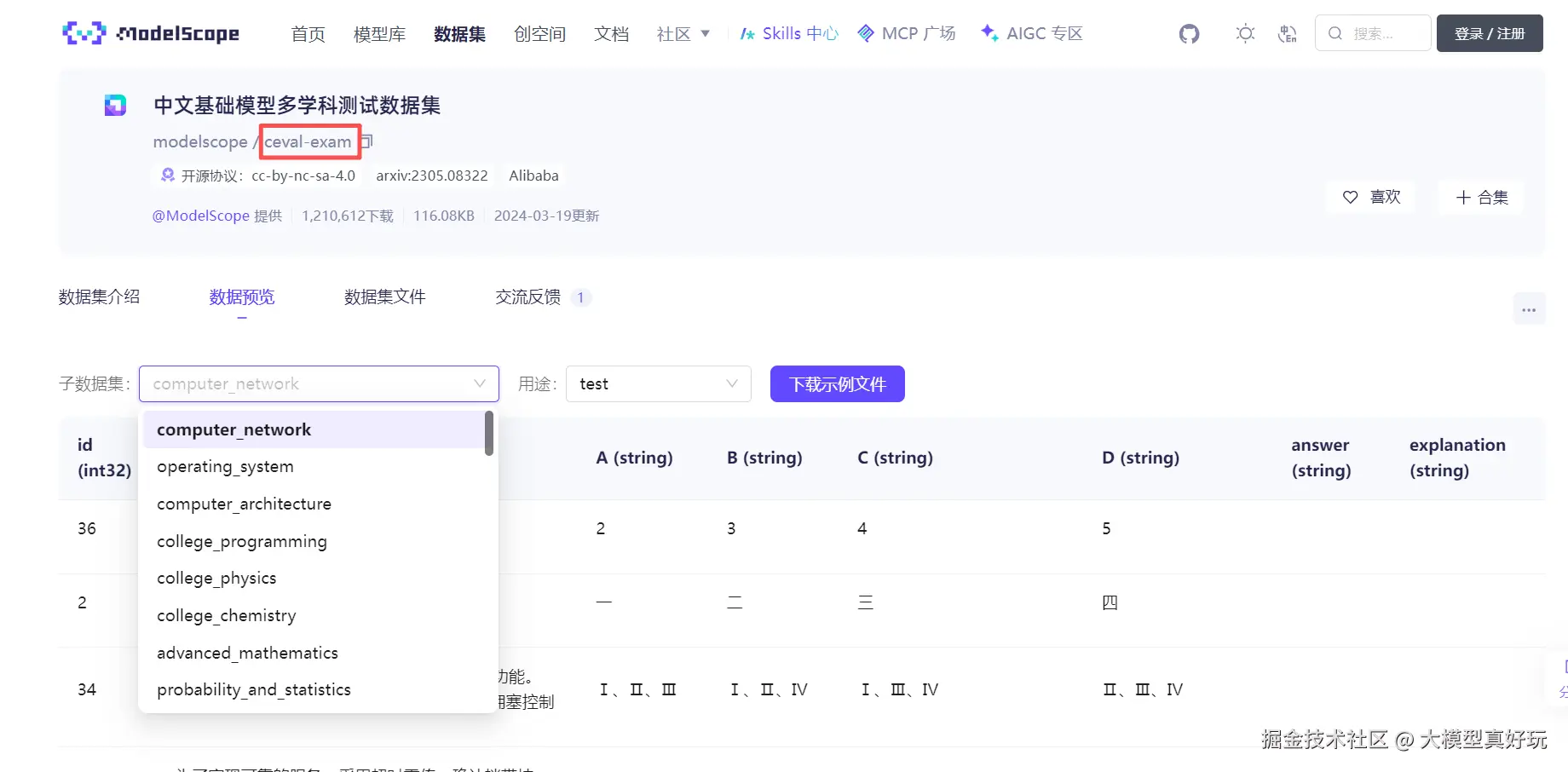Go to 首页 in the navigation
The height and width of the screenshot is (772, 1568).
tap(308, 34)
